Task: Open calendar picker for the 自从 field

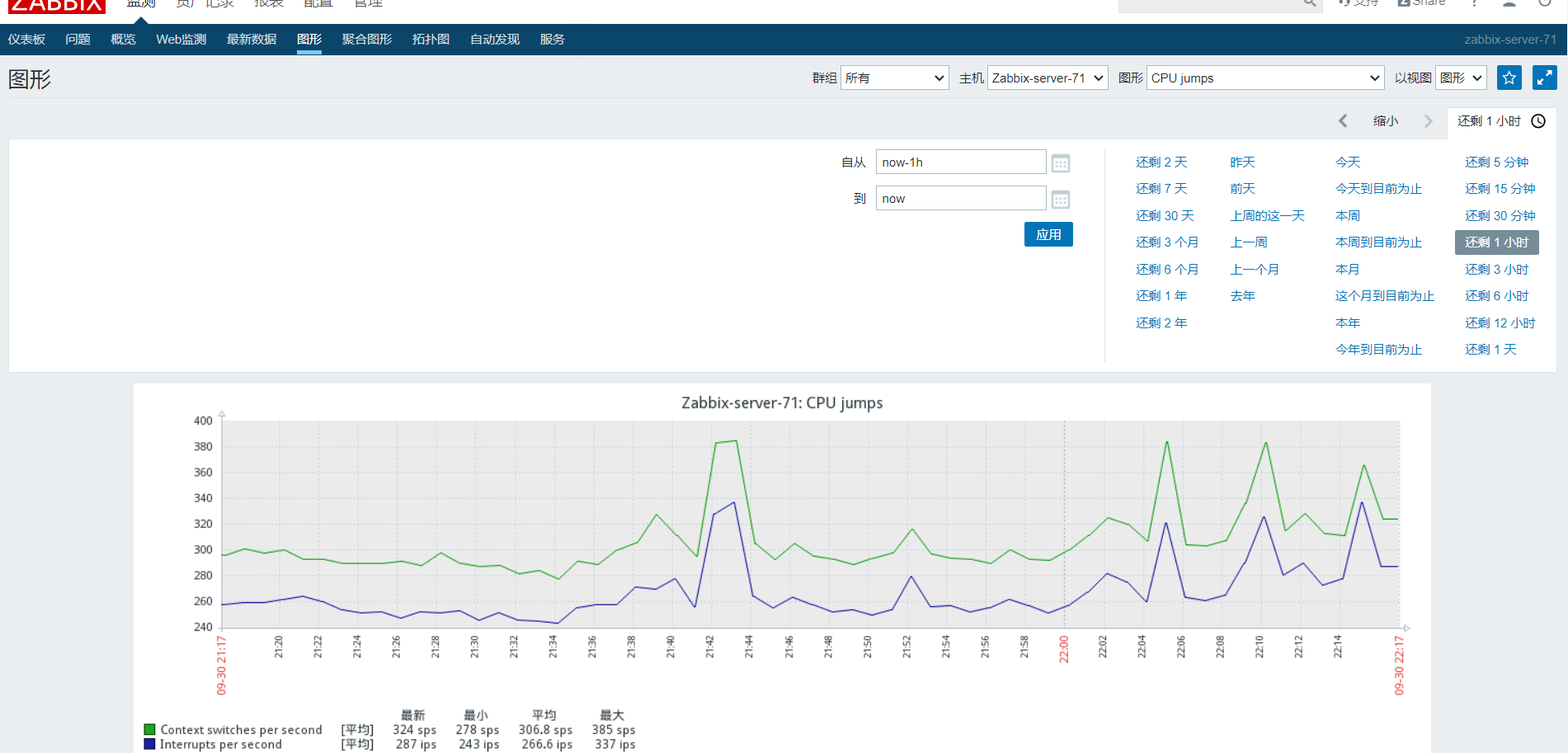Action: [1061, 163]
